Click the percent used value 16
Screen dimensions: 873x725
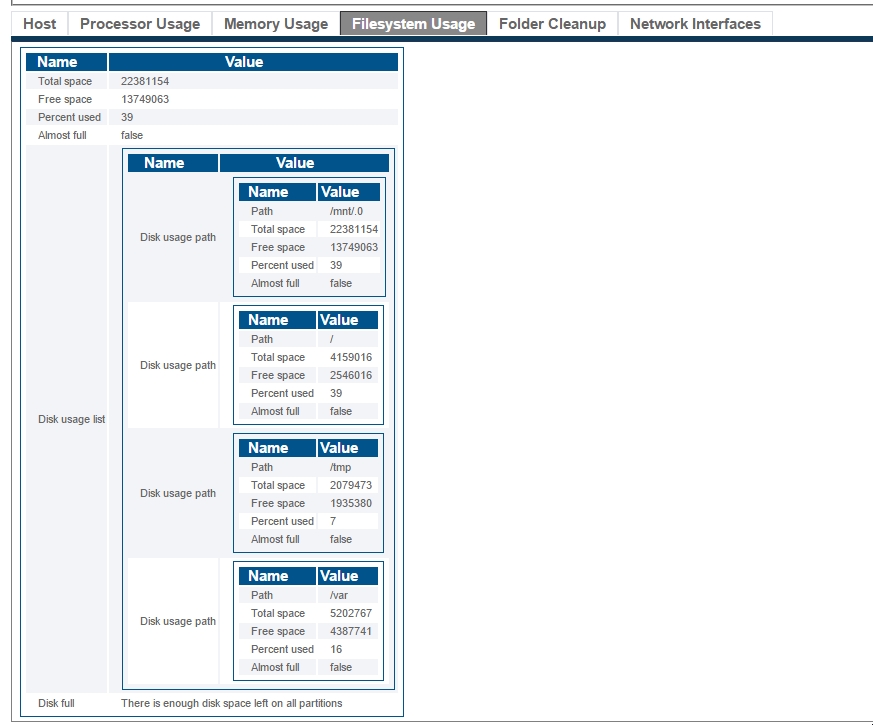pyautogui.click(x=336, y=649)
